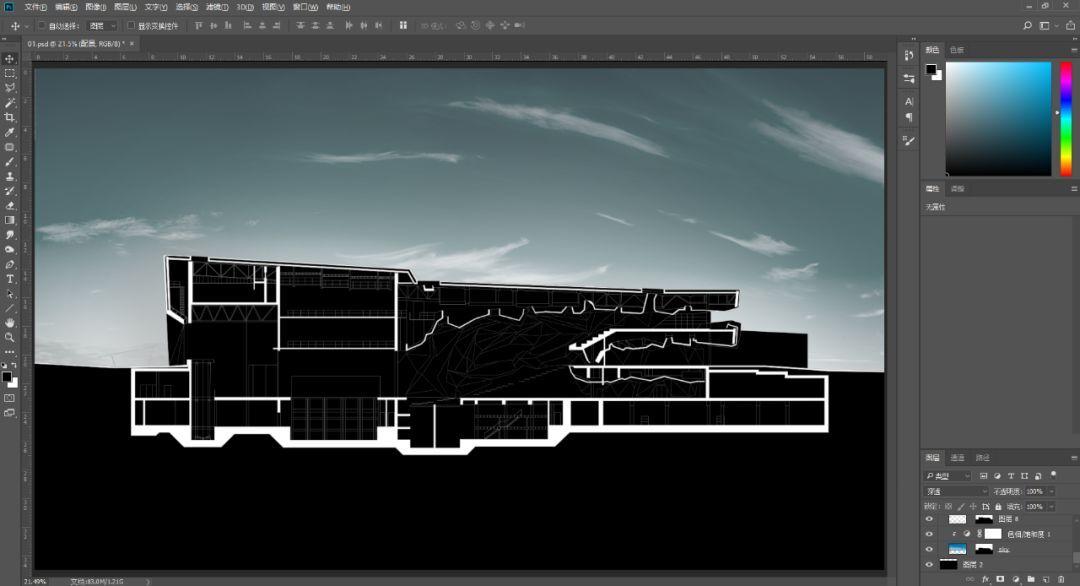The height and width of the screenshot is (586, 1080).
Task: Switch to the 色板 (Swatches) tab
Action: click(x=957, y=50)
